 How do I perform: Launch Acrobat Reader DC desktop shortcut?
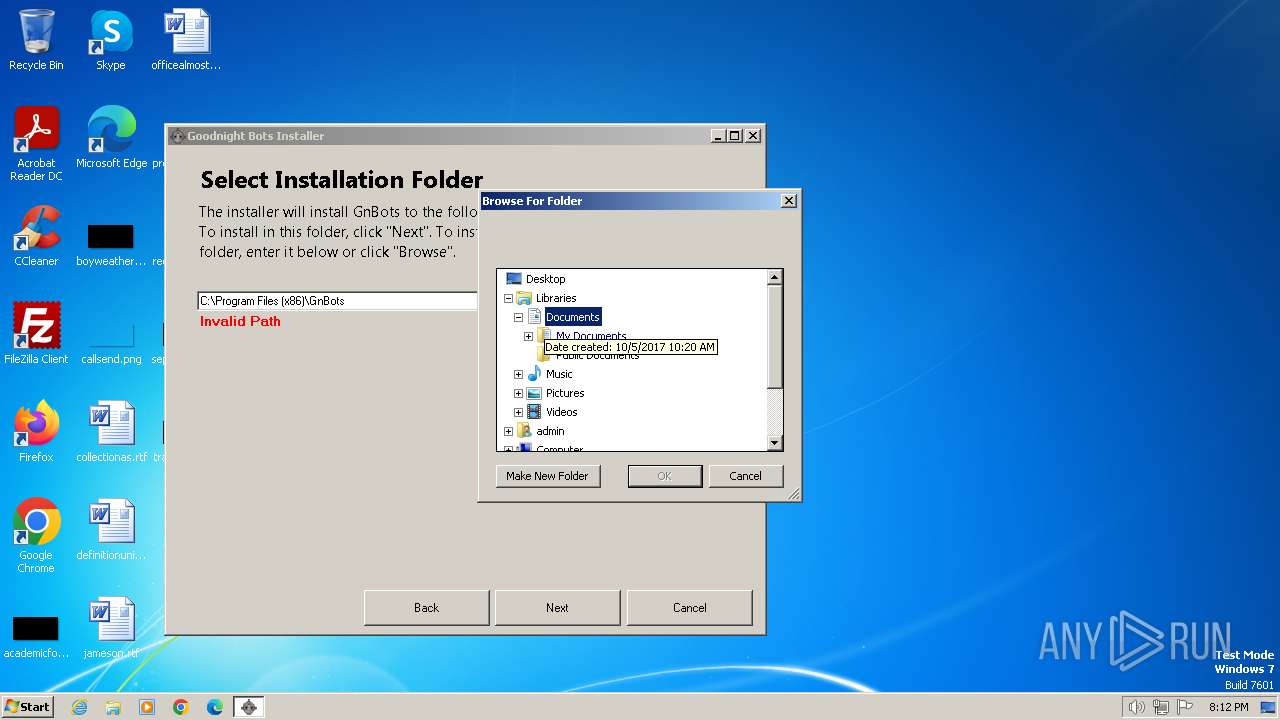coord(36,144)
